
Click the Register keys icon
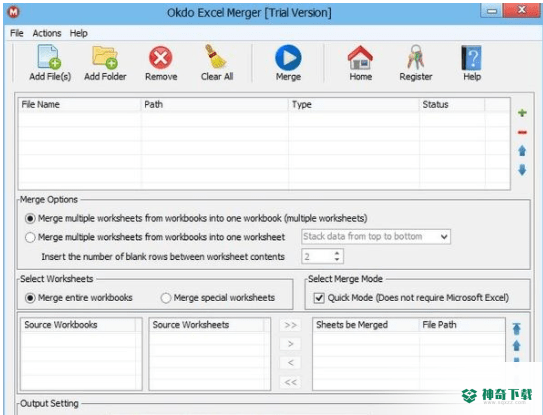tap(416, 57)
